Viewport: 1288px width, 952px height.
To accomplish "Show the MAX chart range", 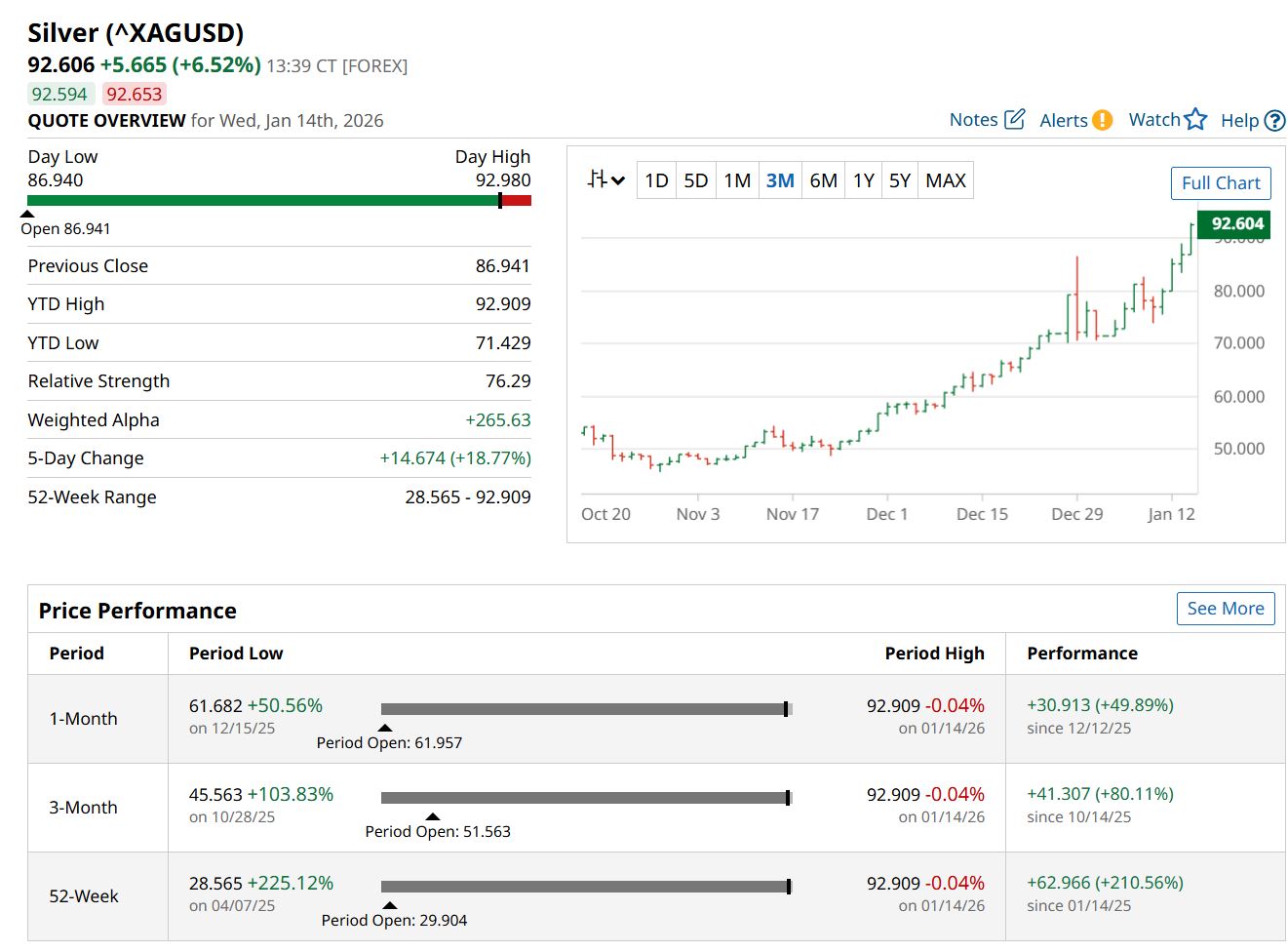I will (946, 180).
